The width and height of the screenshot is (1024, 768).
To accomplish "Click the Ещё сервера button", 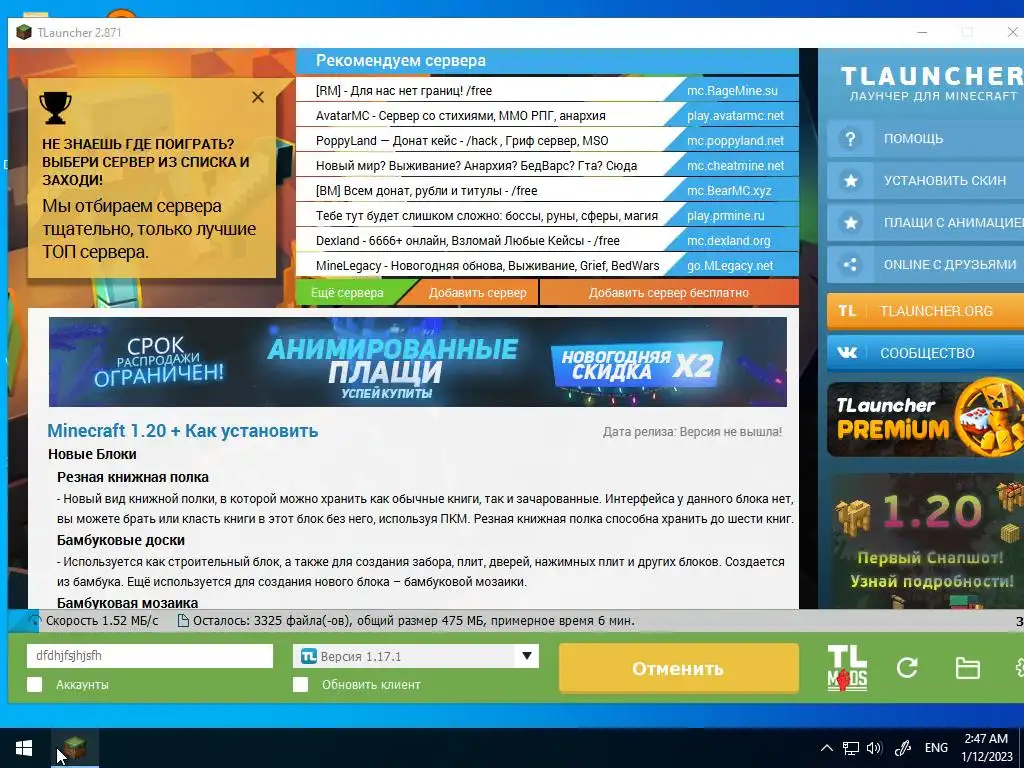I will [347, 293].
